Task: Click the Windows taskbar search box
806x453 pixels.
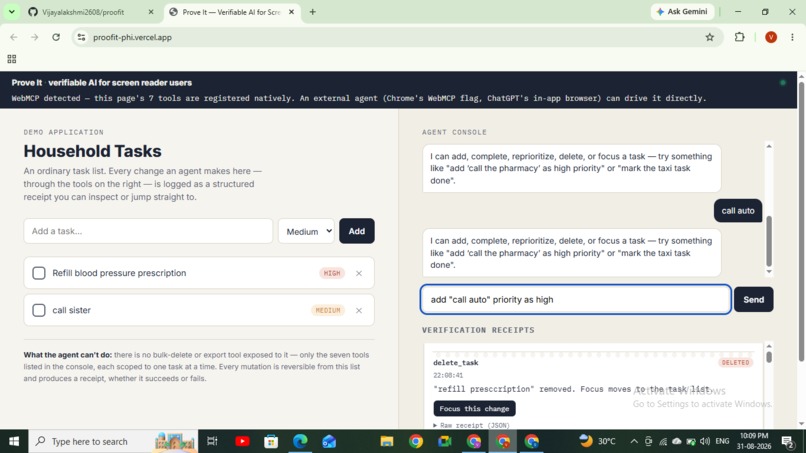Action: click(x=113, y=441)
